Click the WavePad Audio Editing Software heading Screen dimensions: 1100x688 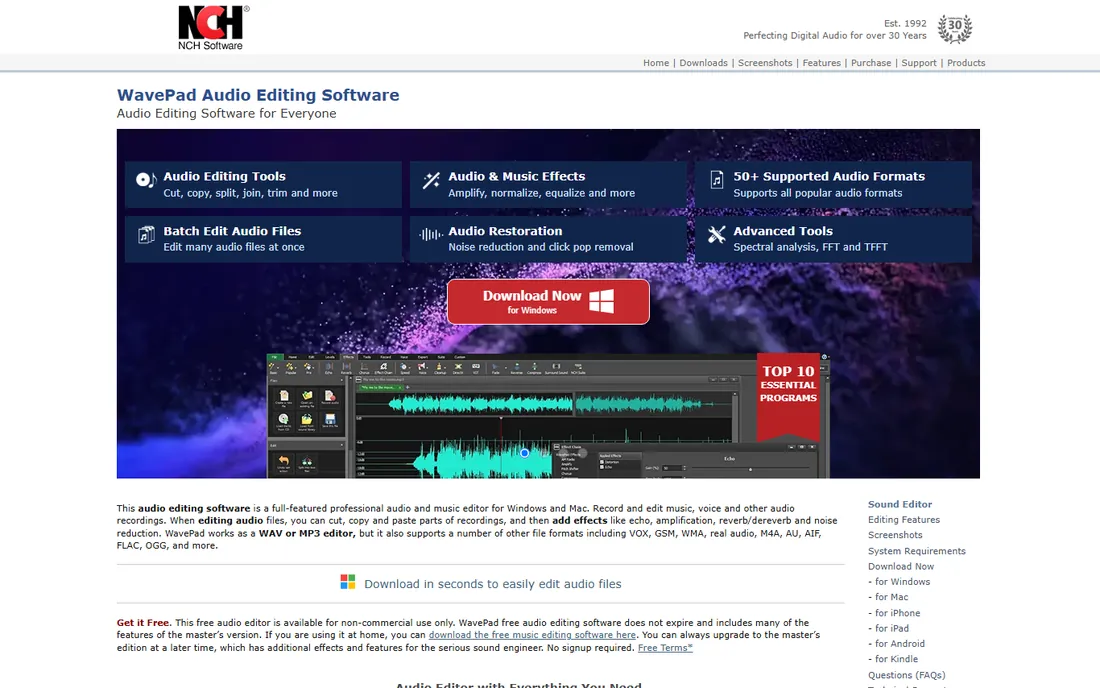pyautogui.click(x=257, y=95)
